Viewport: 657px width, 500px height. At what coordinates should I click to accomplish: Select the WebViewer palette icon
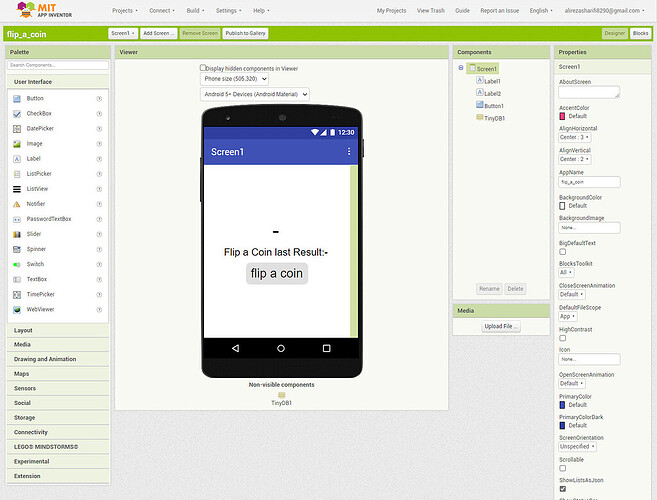17,310
